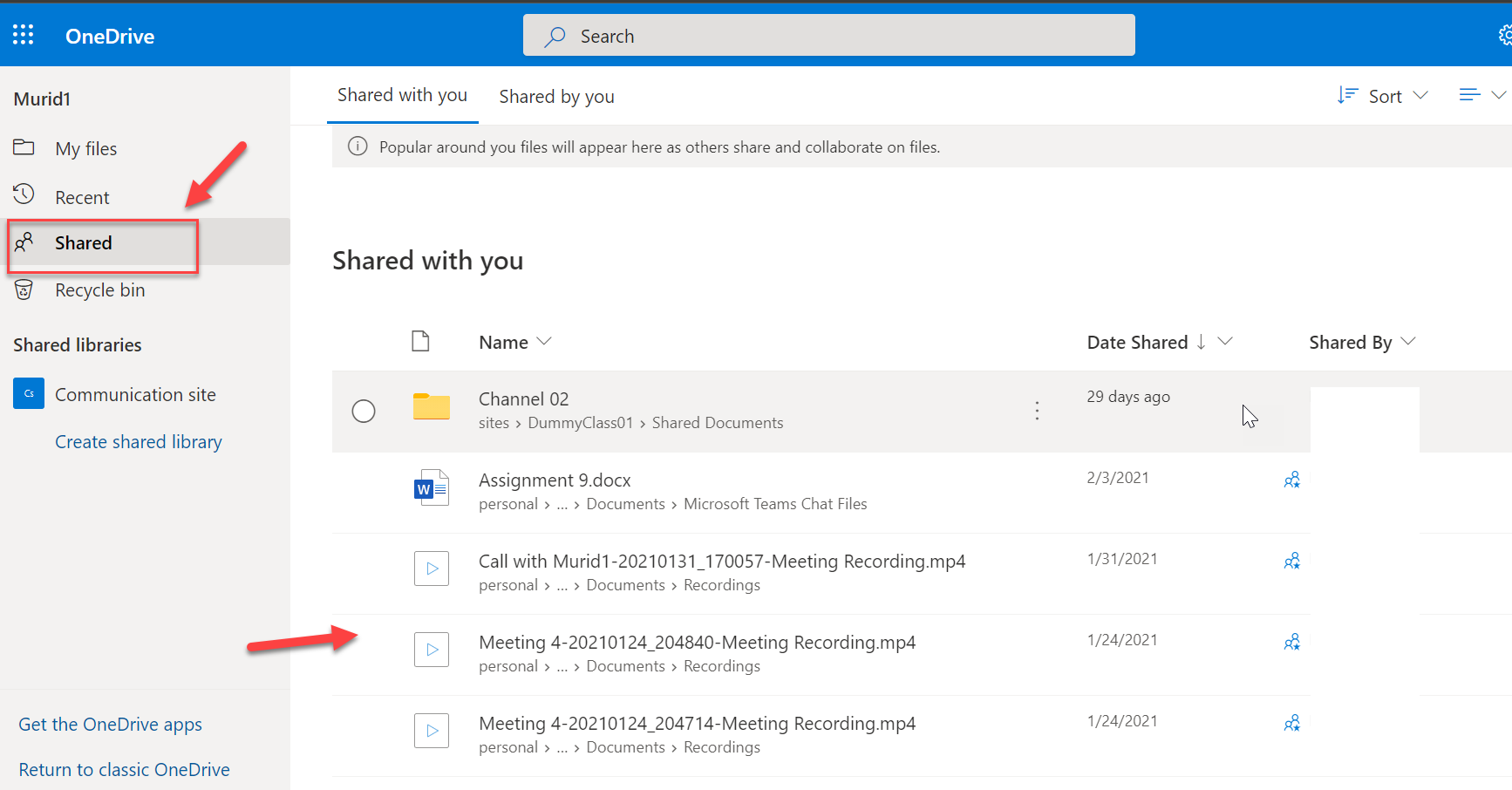Click into the Search input field
The image size is (1512, 790).
(x=829, y=36)
